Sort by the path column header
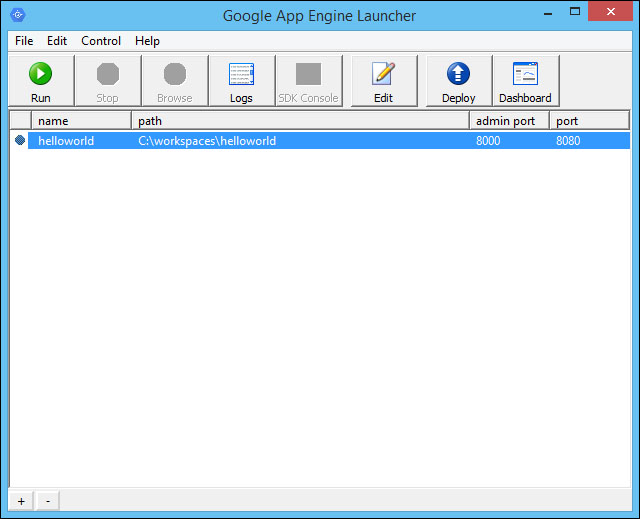Screen dimensions: 640x519 click(x=300, y=121)
